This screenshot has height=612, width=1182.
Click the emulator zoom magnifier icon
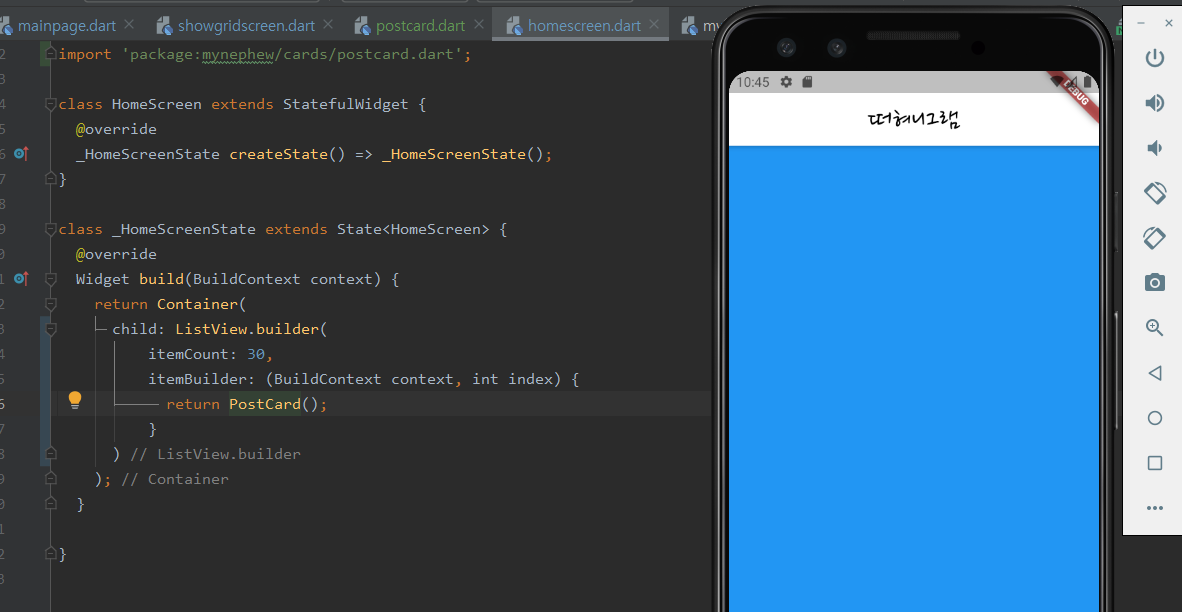[1154, 327]
